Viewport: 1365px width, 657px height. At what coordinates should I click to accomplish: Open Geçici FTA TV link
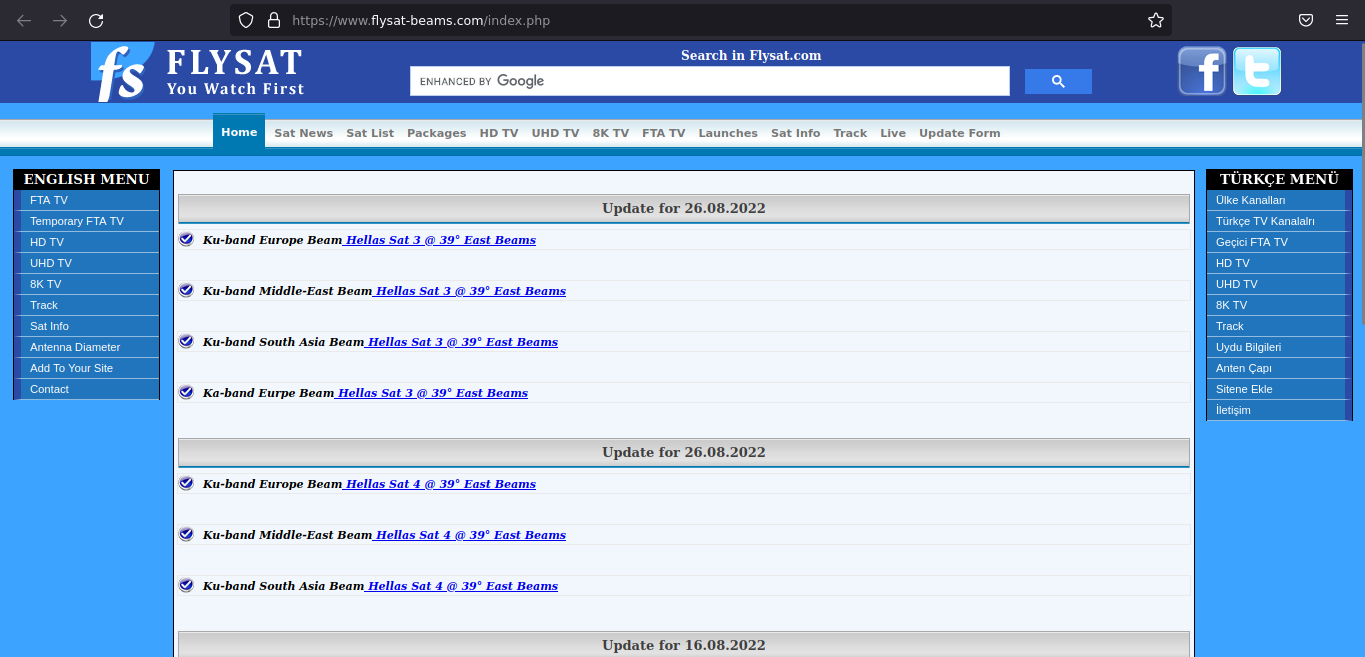(1279, 242)
